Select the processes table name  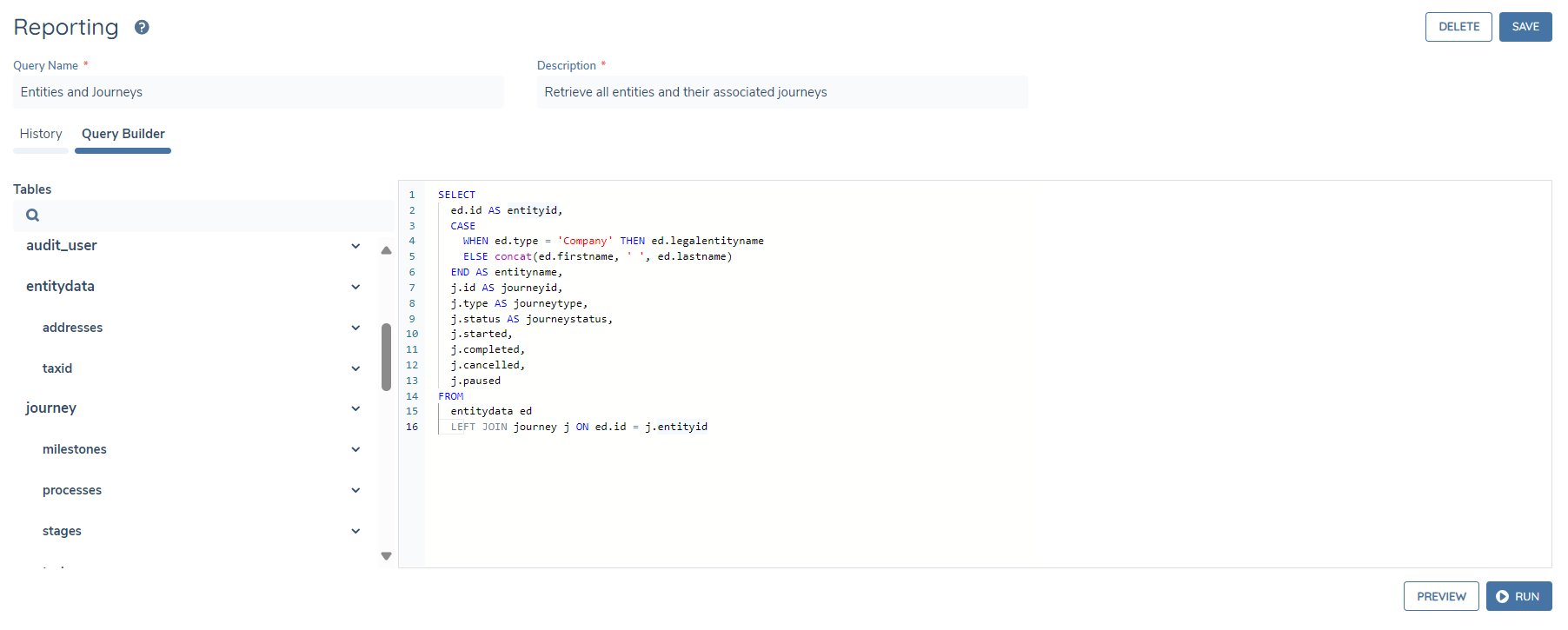click(72, 490)
